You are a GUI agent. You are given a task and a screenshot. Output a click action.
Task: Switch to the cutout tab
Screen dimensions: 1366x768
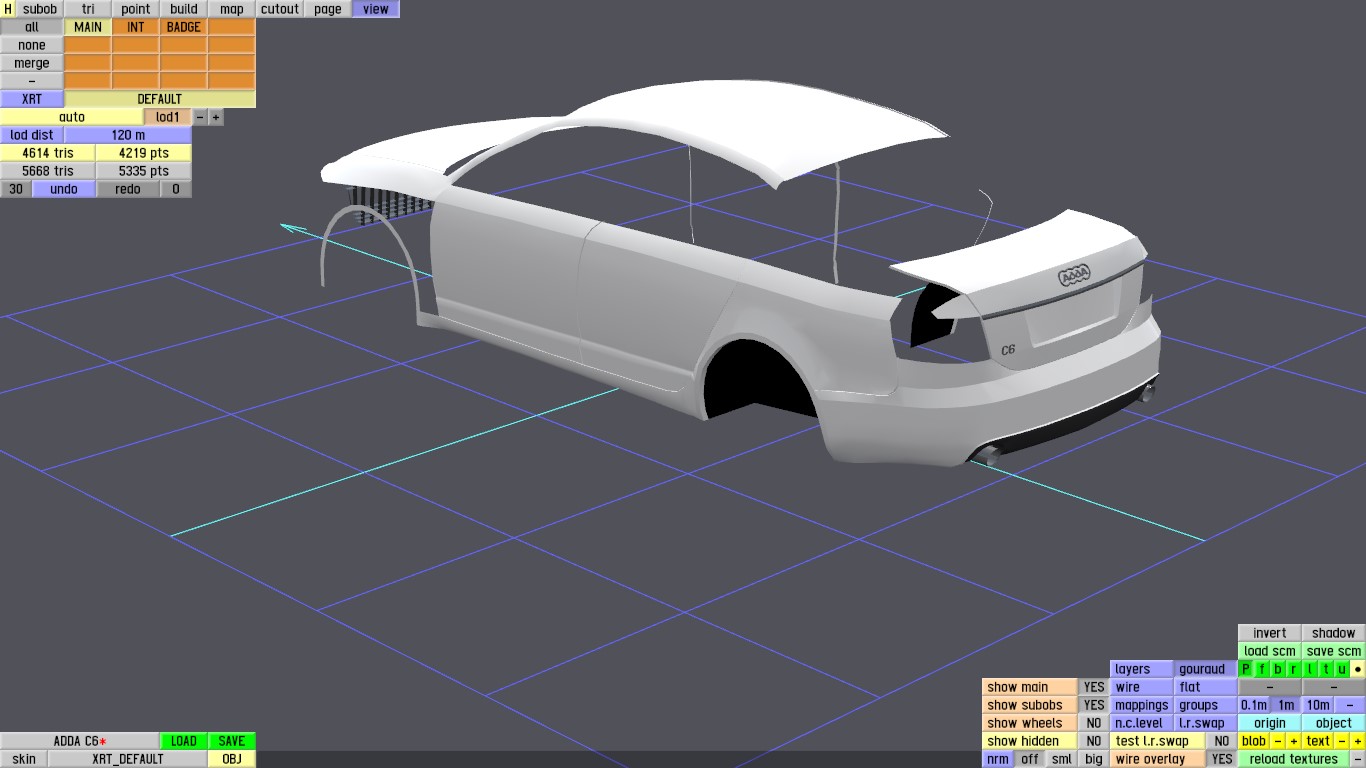coord(280,9)
